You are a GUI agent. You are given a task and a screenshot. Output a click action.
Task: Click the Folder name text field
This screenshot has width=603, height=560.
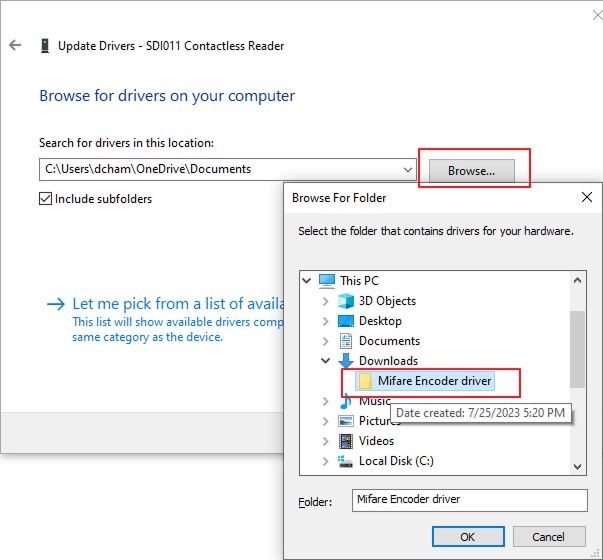point(470,499)
